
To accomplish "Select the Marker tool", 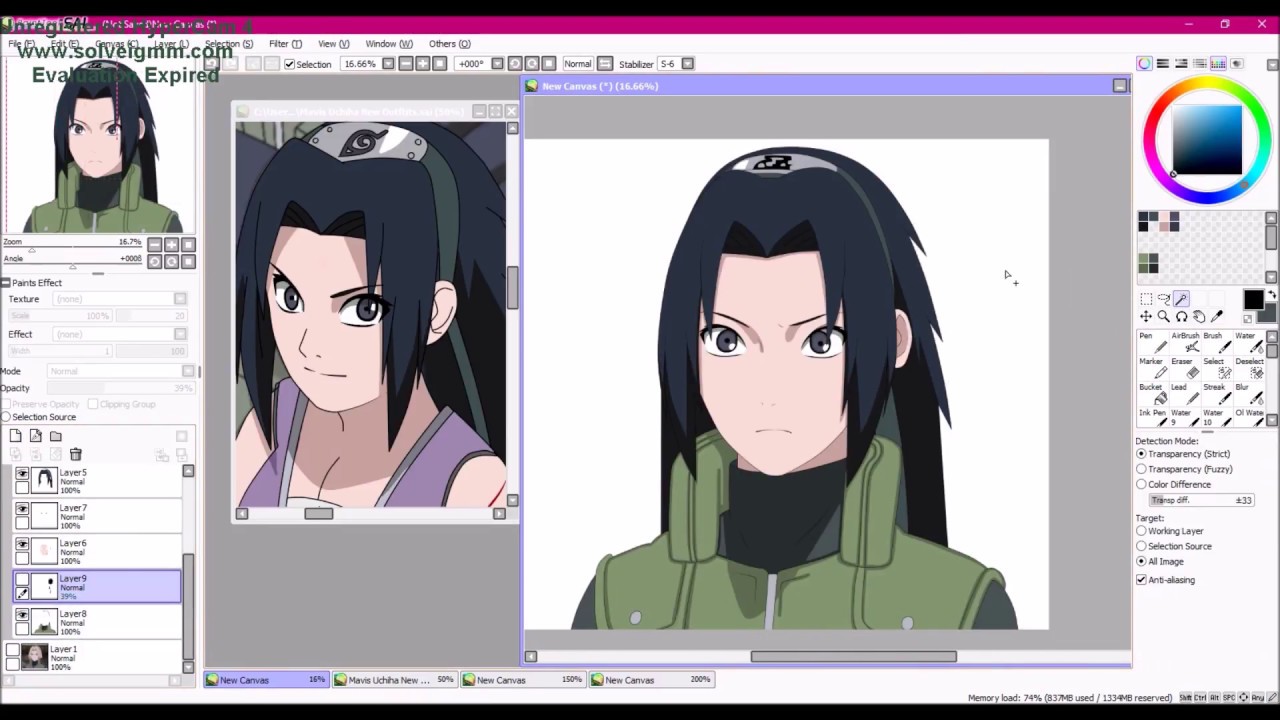I will (1151, 368).
